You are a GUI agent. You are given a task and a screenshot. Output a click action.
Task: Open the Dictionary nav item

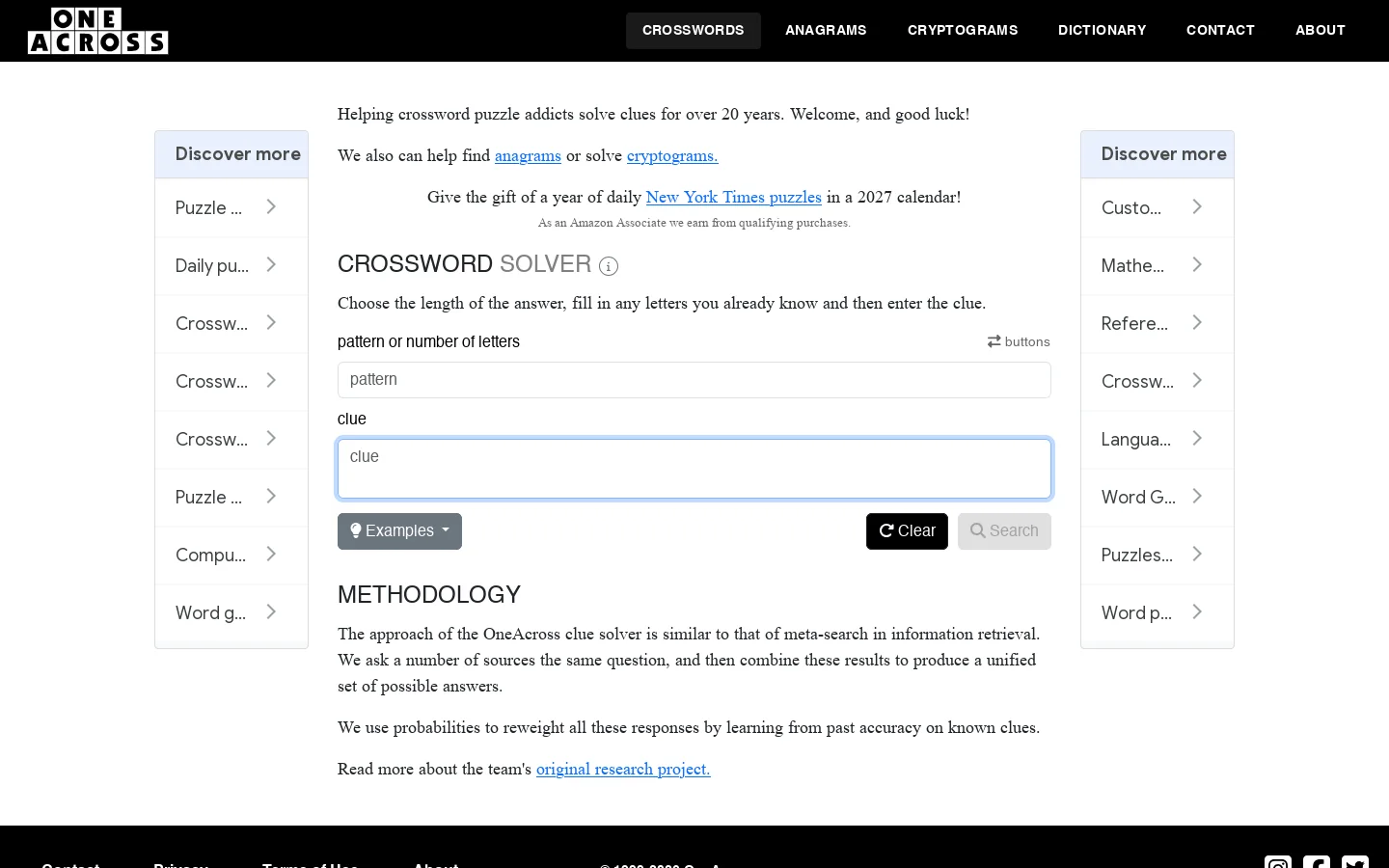1103,31
